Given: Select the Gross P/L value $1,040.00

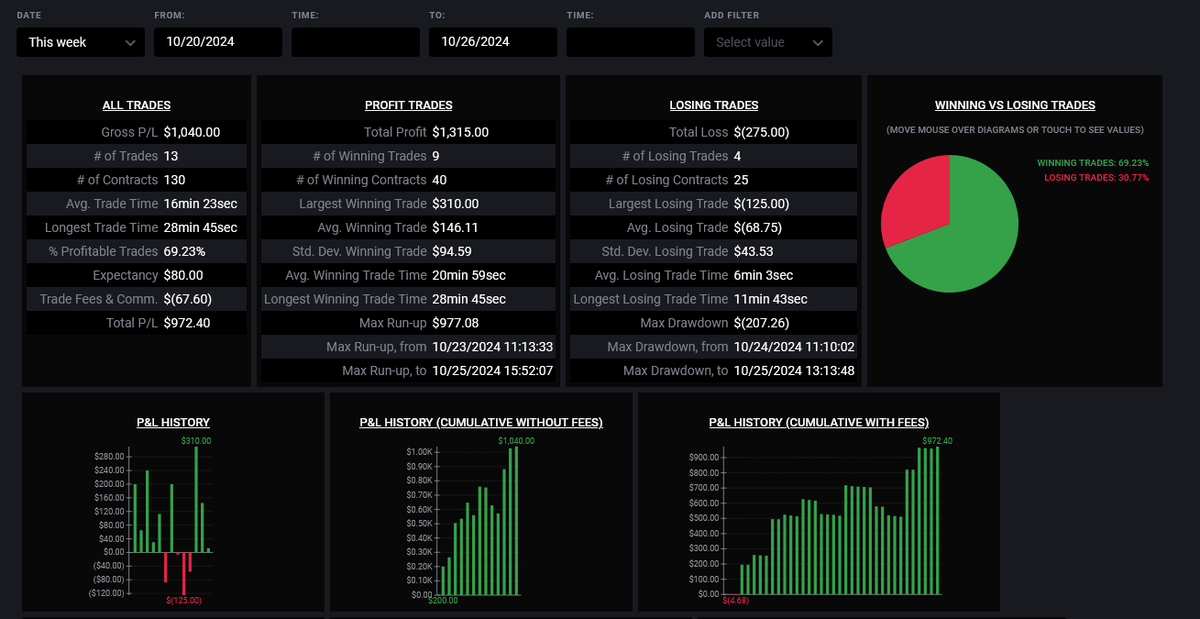Looking at the screenshot, I should tap(192, 132).
